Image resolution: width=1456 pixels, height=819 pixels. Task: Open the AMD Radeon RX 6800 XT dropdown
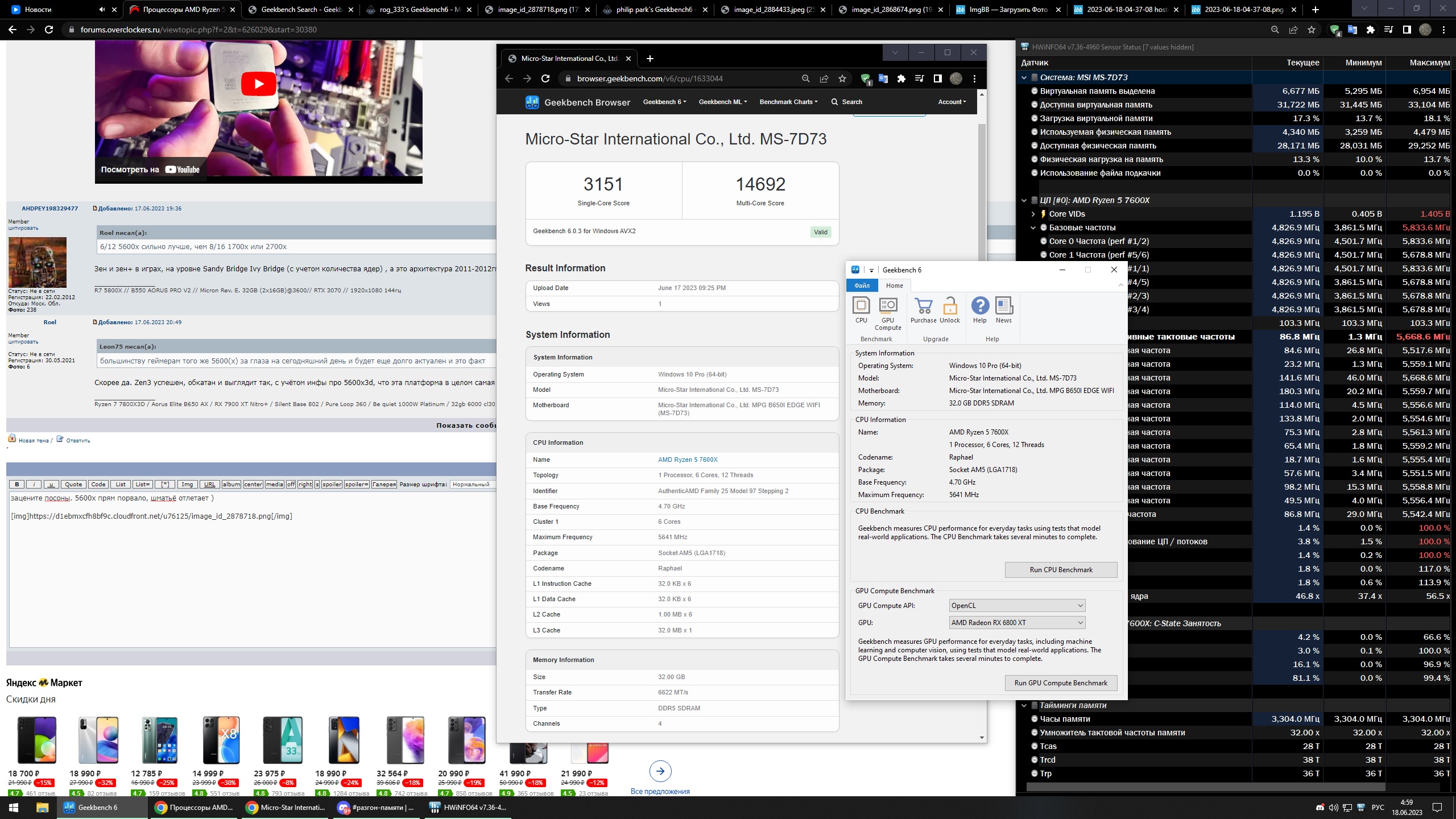pos(1017,623)
